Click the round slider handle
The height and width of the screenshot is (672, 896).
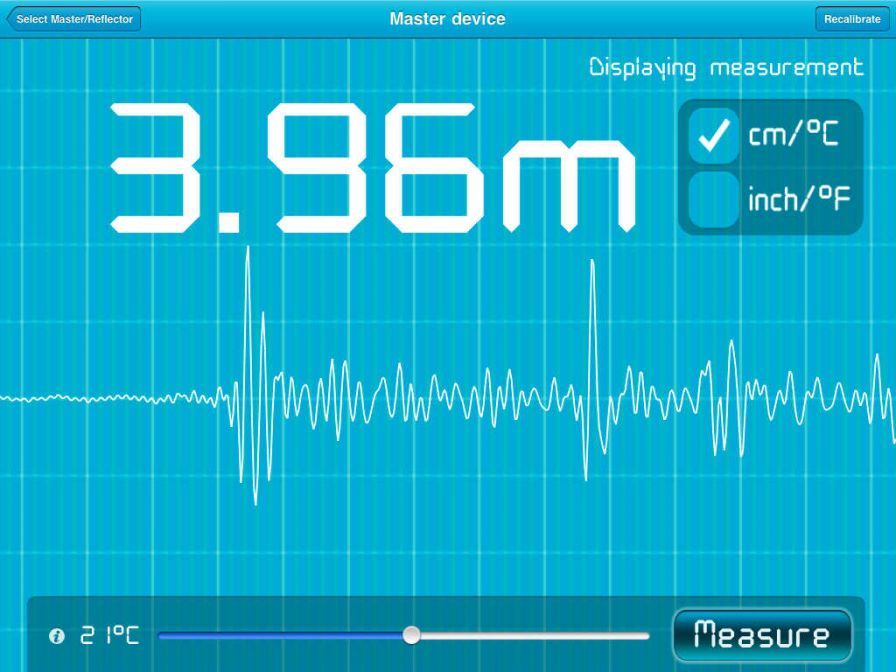pyautogui.click(x=411, y=635)
